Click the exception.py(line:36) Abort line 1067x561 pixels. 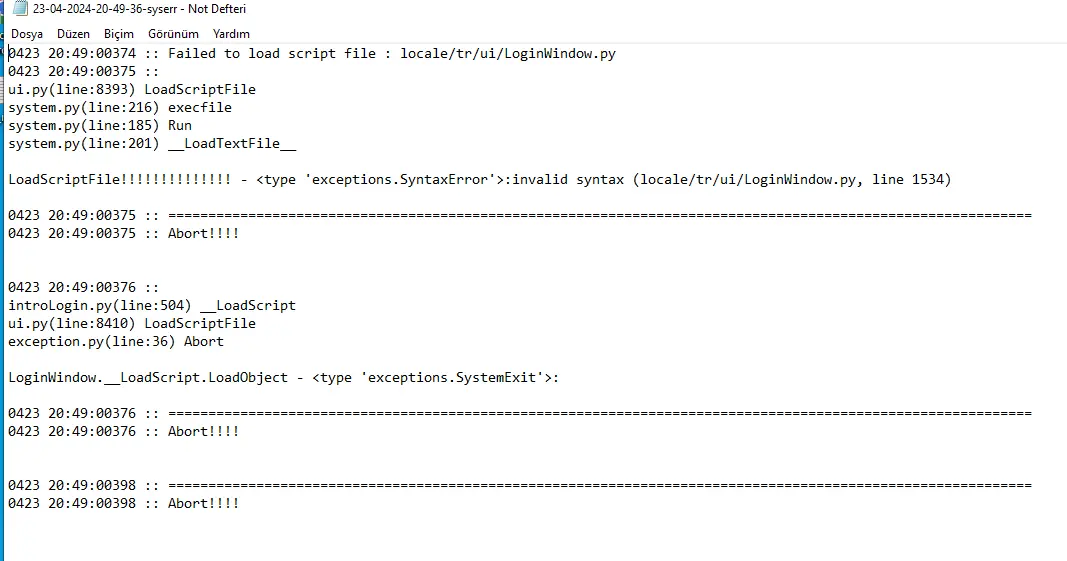[x=116, y=342]
